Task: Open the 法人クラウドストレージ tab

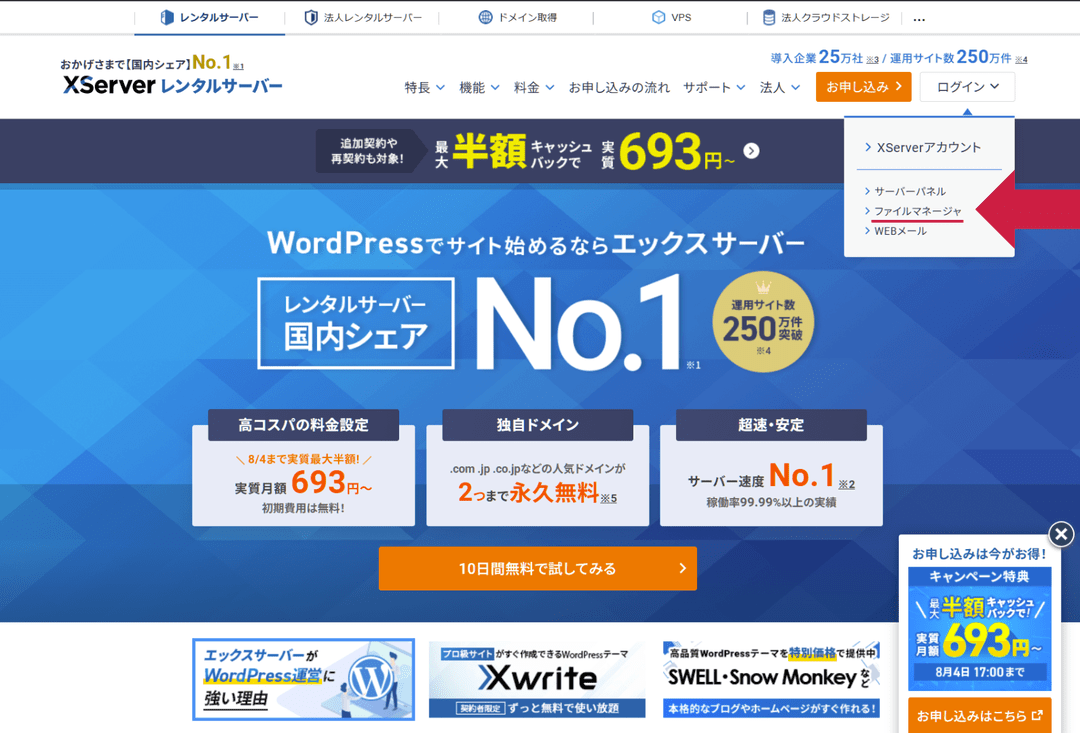Action: click(x=826, y=17)
